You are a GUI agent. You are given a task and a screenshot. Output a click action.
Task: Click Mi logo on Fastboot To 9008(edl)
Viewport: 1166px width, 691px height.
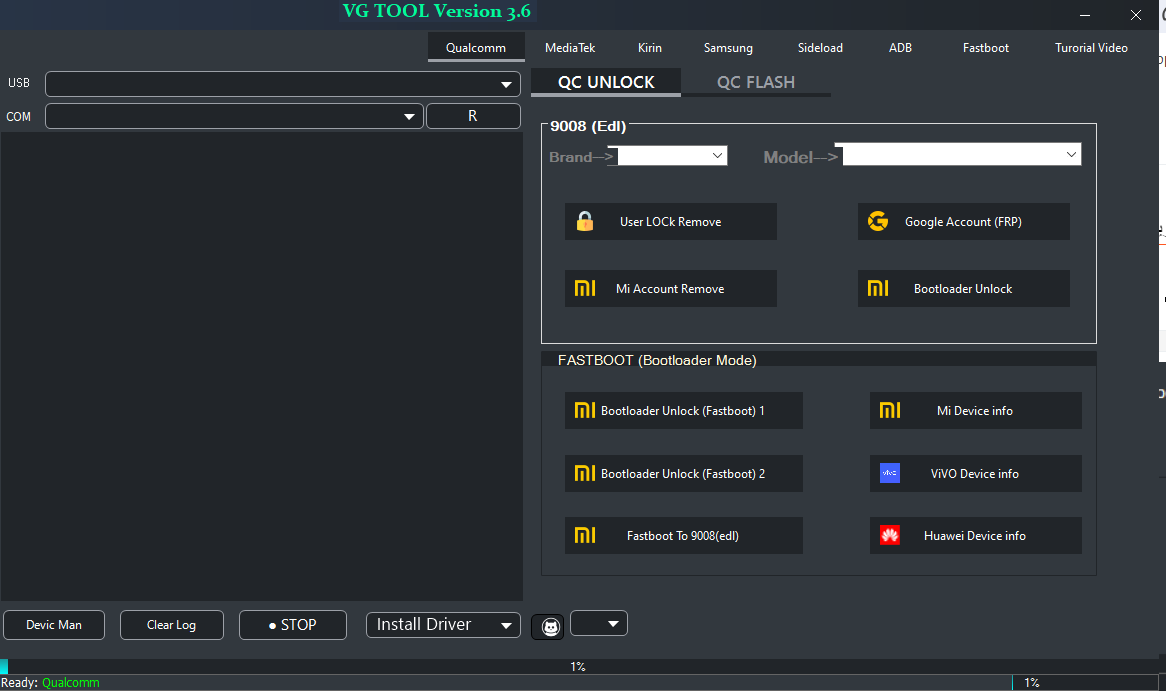(584, 535)
